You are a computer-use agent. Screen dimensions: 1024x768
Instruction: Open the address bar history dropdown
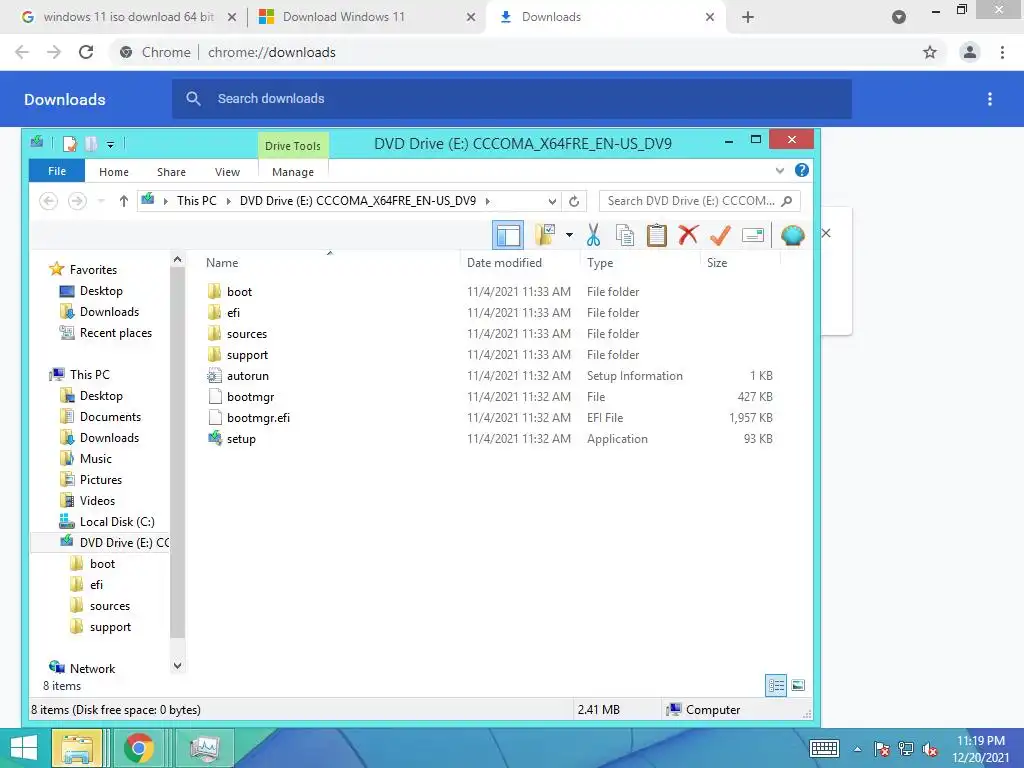(x=552, y=201)
